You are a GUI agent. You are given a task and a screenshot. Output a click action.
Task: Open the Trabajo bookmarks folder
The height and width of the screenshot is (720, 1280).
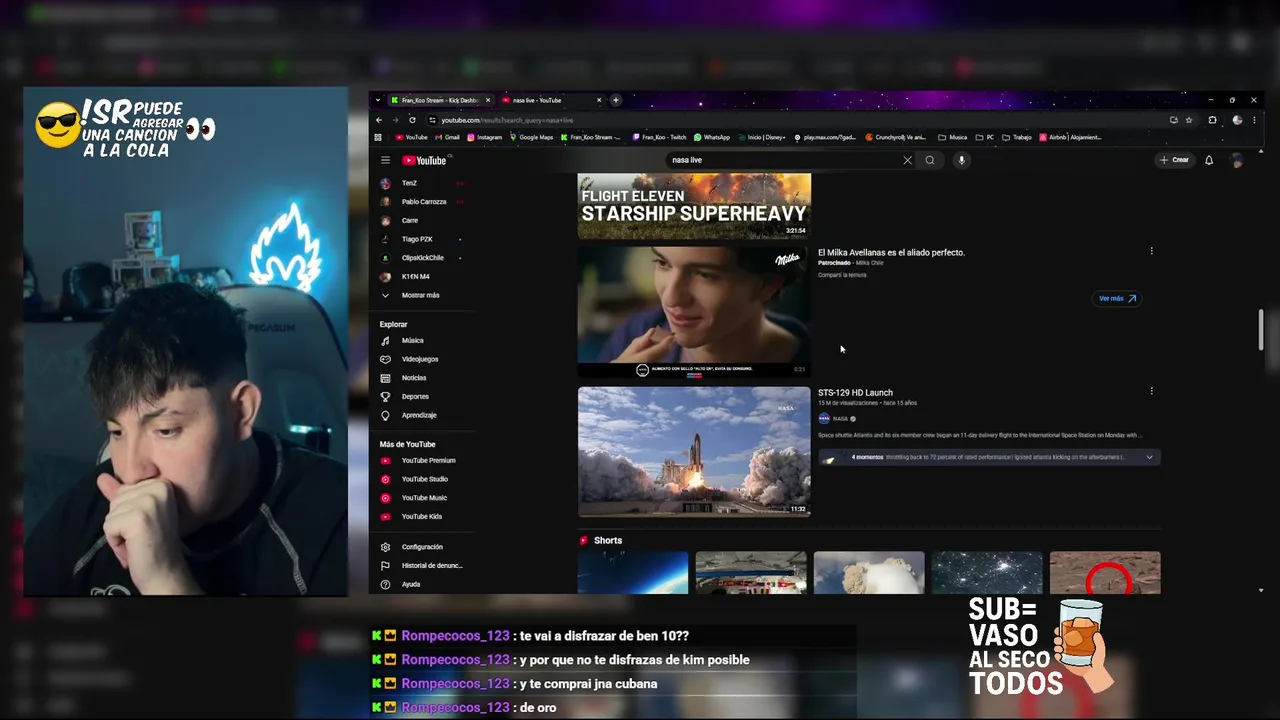pos(1016,137)
